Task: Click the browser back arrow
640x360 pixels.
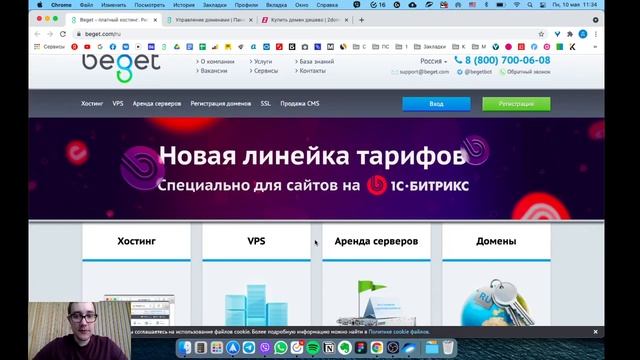Action: (x=38, y=34)
